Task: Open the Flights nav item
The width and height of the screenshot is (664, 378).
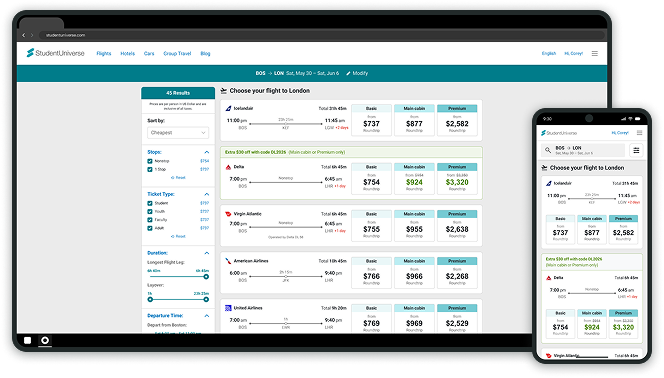Action: click(x=104, y=53)
